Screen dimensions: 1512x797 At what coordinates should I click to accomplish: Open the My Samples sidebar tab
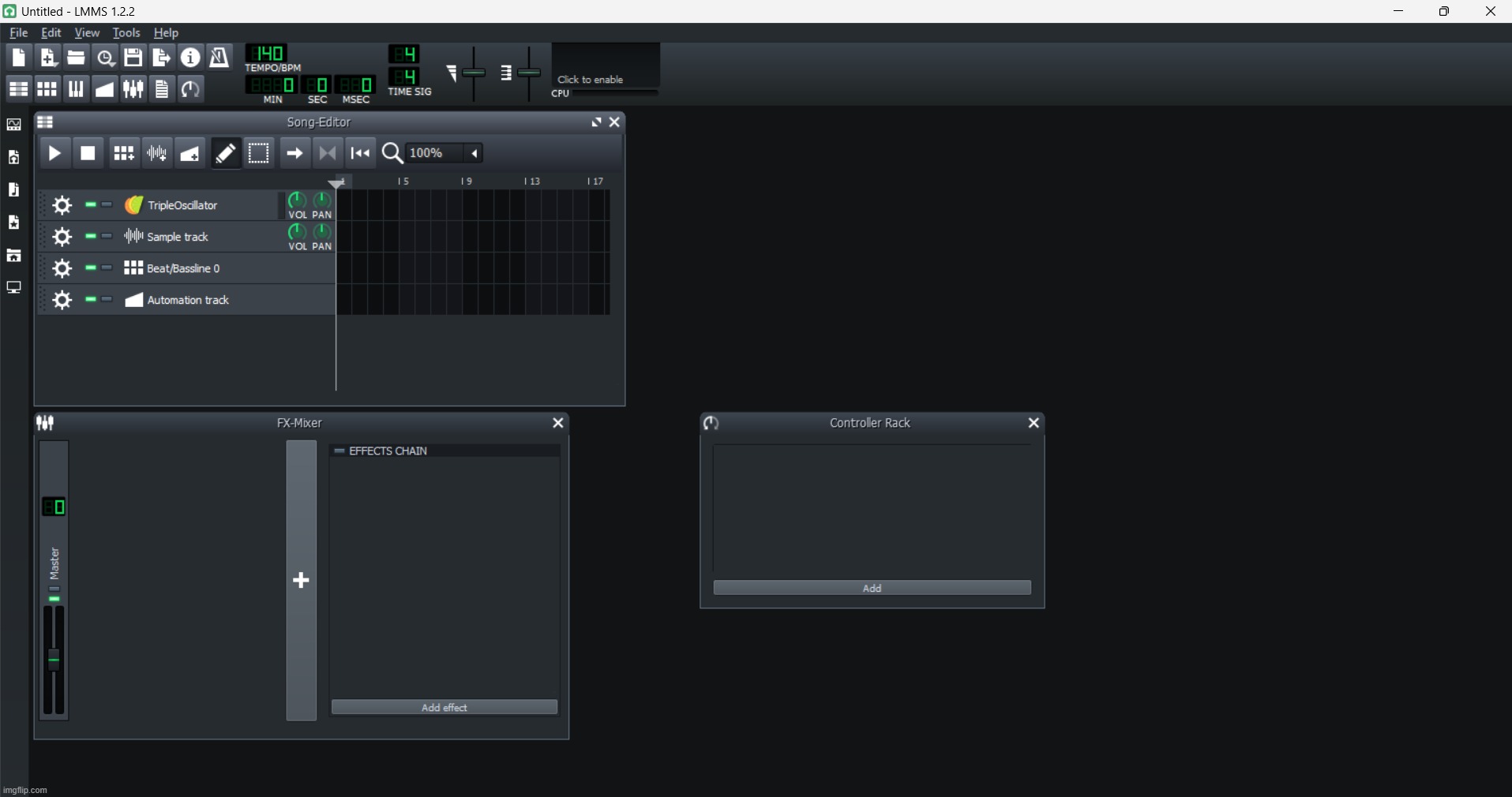pyautogui.click(x=14, y=190)
